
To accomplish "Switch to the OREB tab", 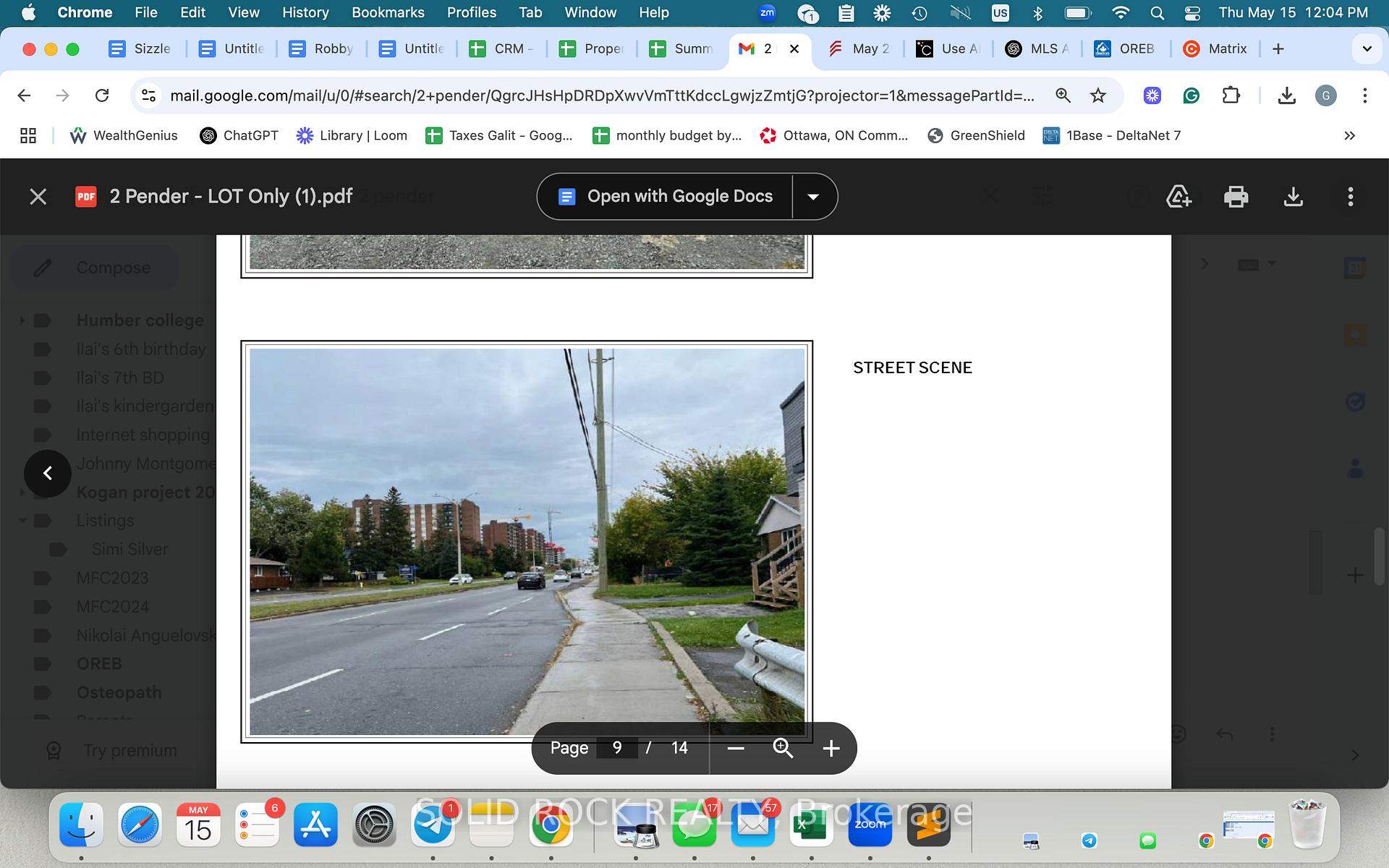I will [1125, 48].
